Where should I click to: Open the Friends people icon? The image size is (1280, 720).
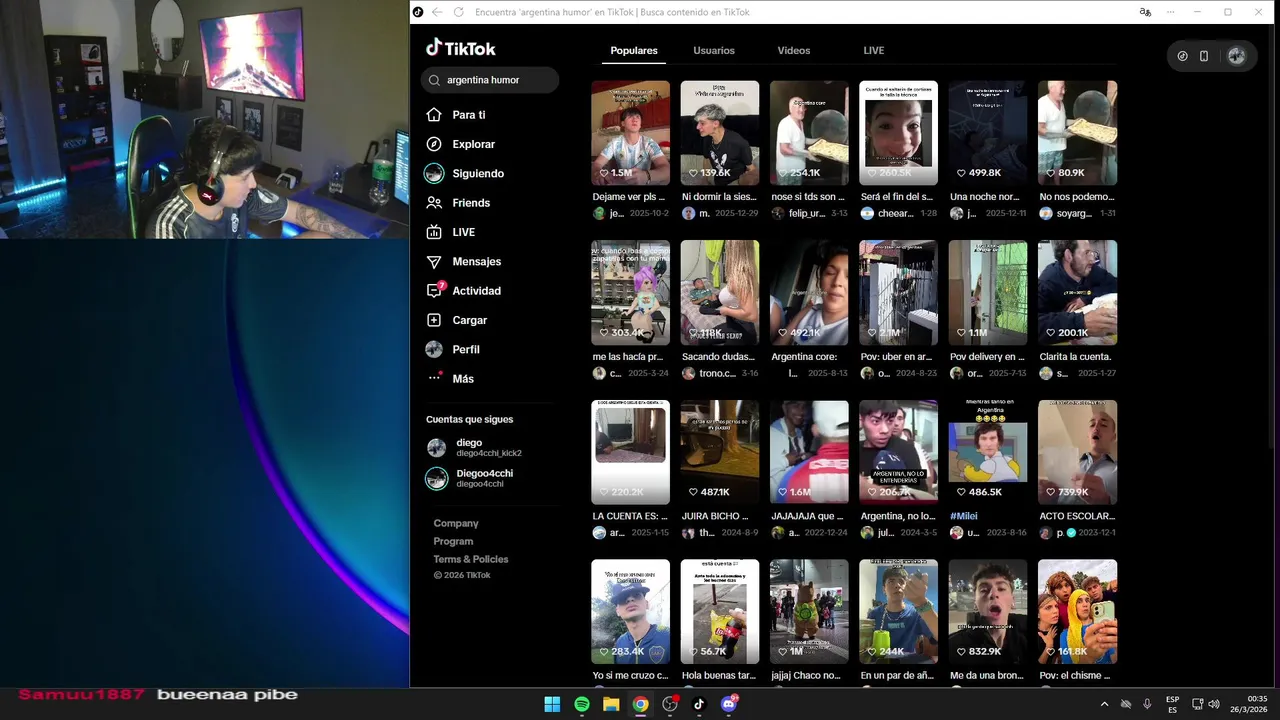(x=434, y=203)
